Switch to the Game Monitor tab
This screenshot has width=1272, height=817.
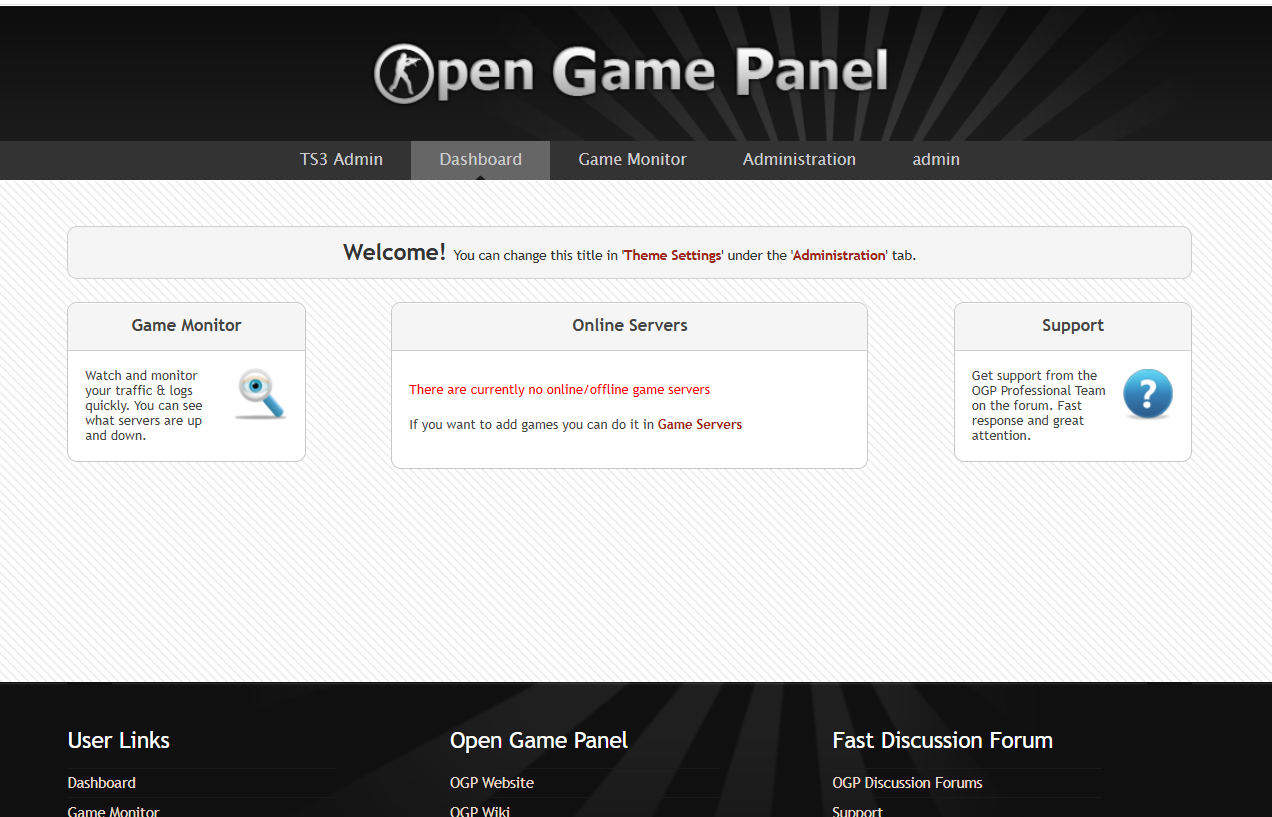pyautogui.click(x=632, y=160)
